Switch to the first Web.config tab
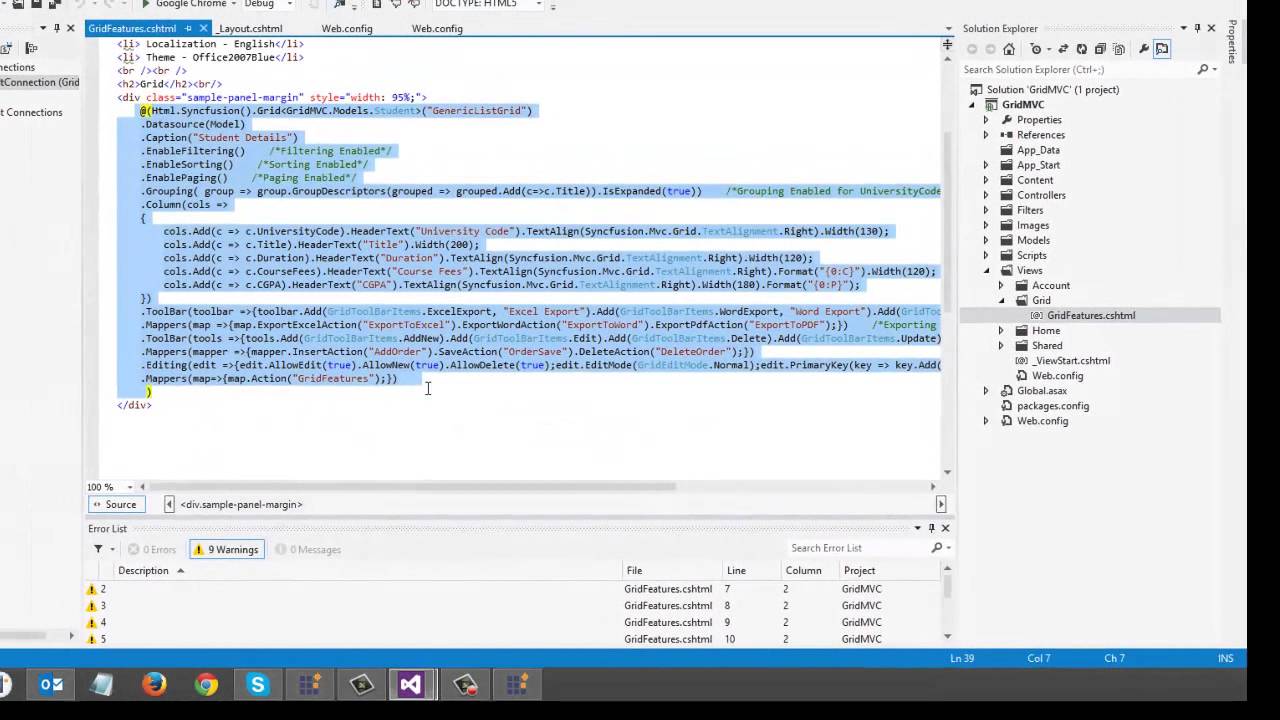1280x720 pixels. pyautogui.click(x=347, y=28)
